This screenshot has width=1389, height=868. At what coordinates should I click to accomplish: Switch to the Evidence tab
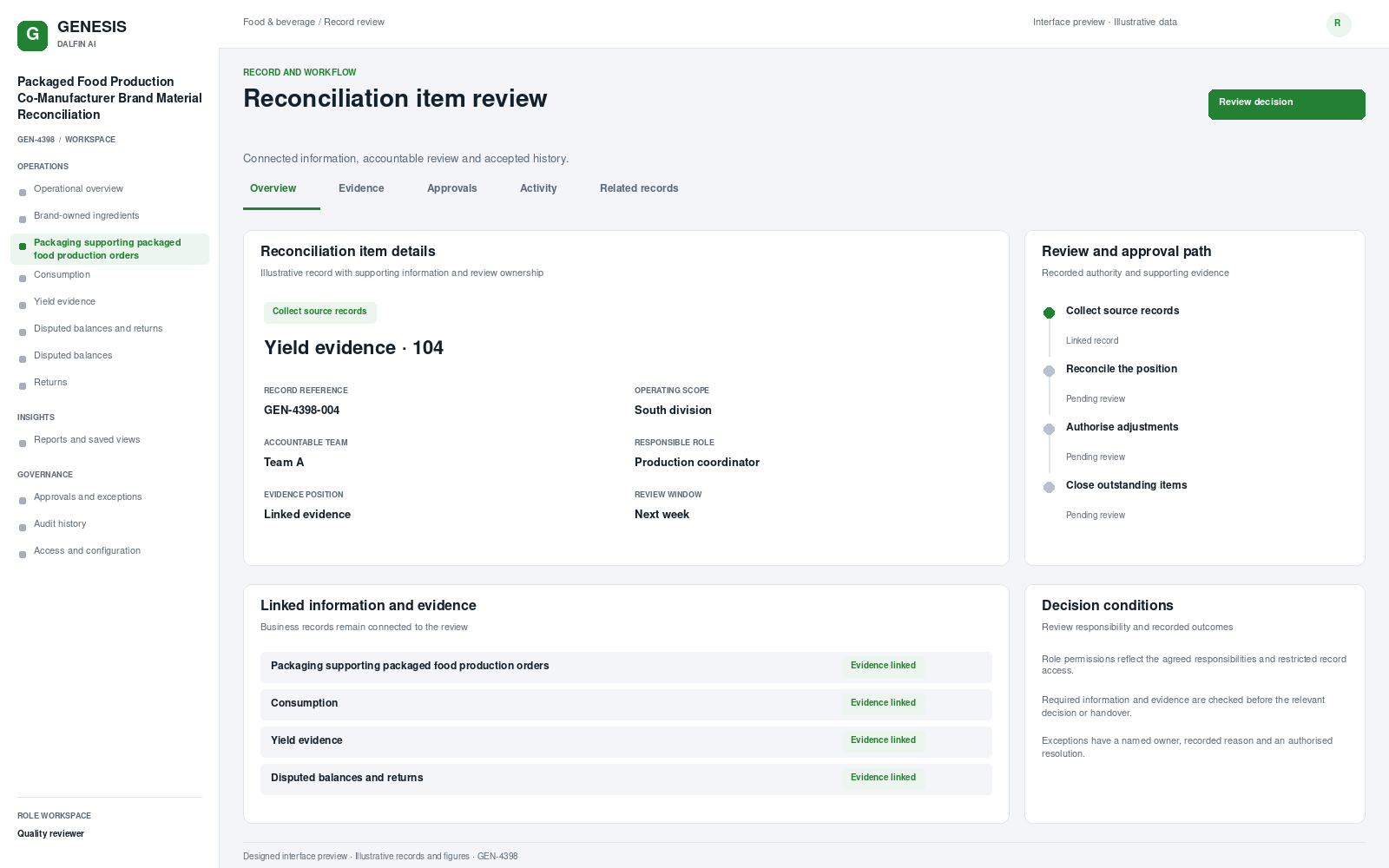tap(361, 188)
